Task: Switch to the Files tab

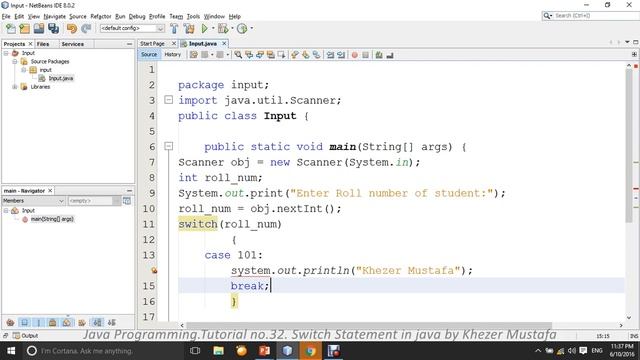Action: (x=43, y=44)
